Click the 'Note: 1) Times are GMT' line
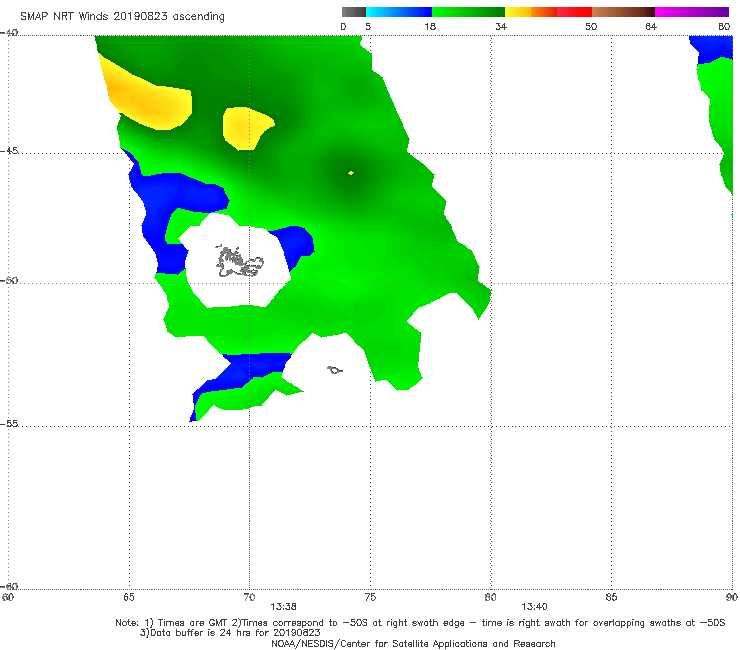 tap(420, 623)
